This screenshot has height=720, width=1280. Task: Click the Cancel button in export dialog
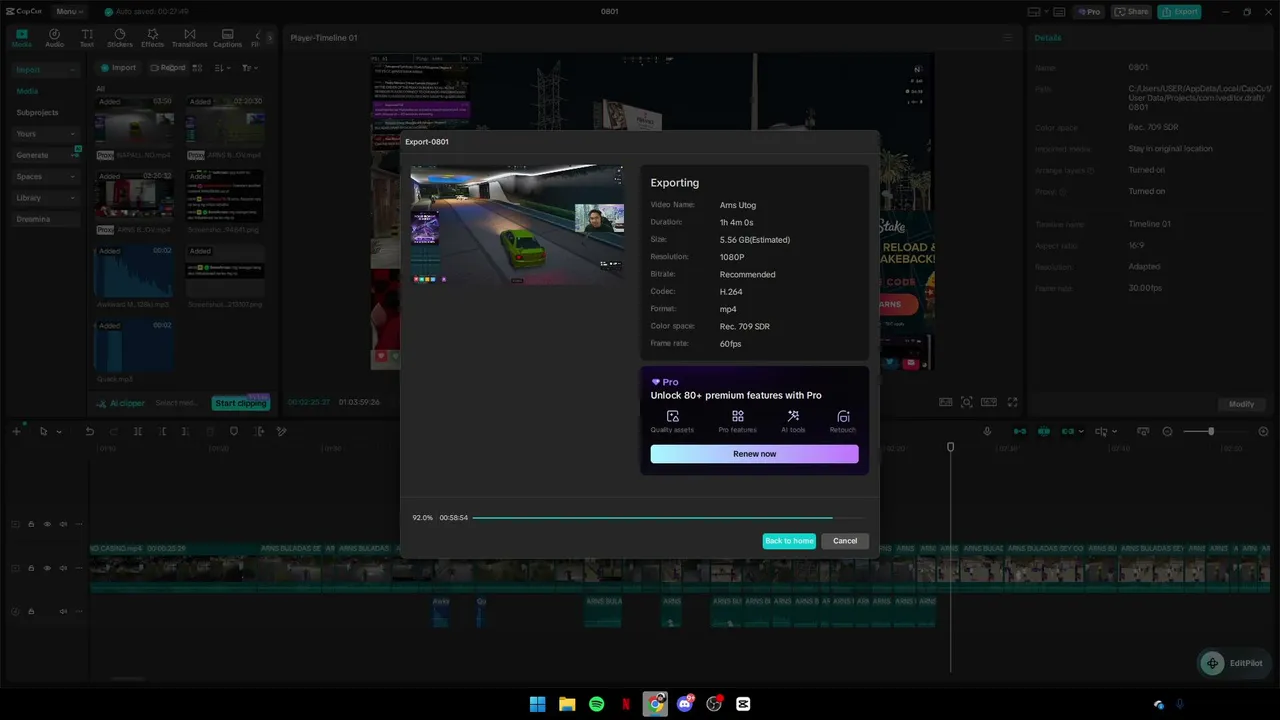[x=845, y=541]
